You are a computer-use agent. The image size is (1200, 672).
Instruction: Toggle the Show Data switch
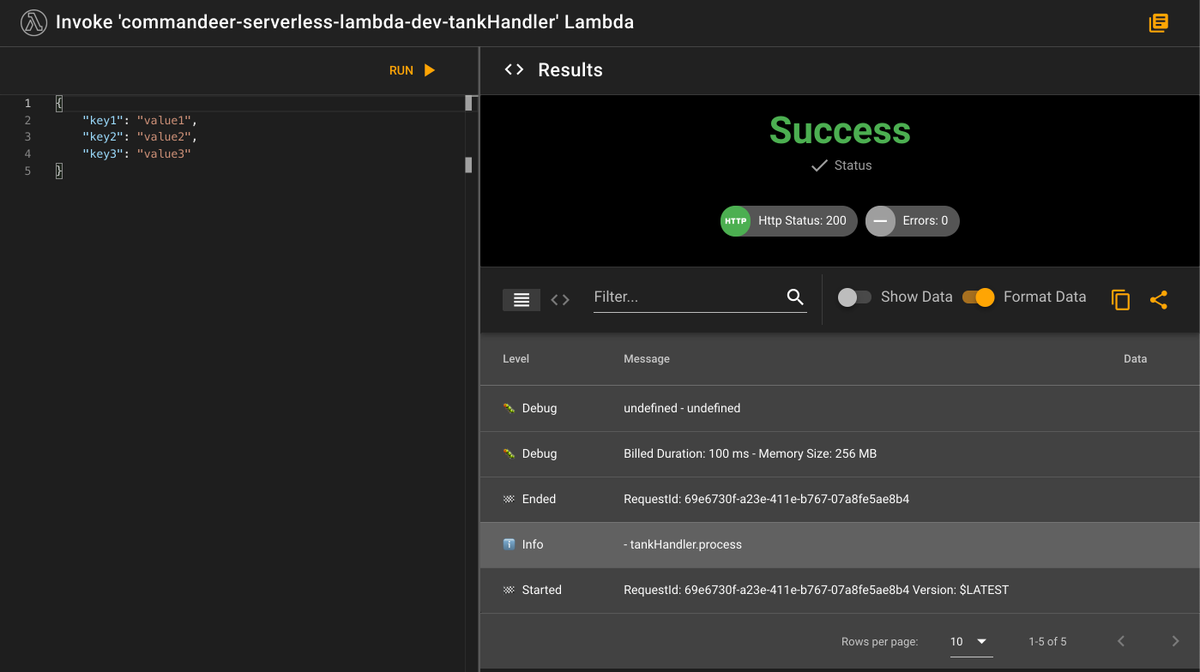854,297
